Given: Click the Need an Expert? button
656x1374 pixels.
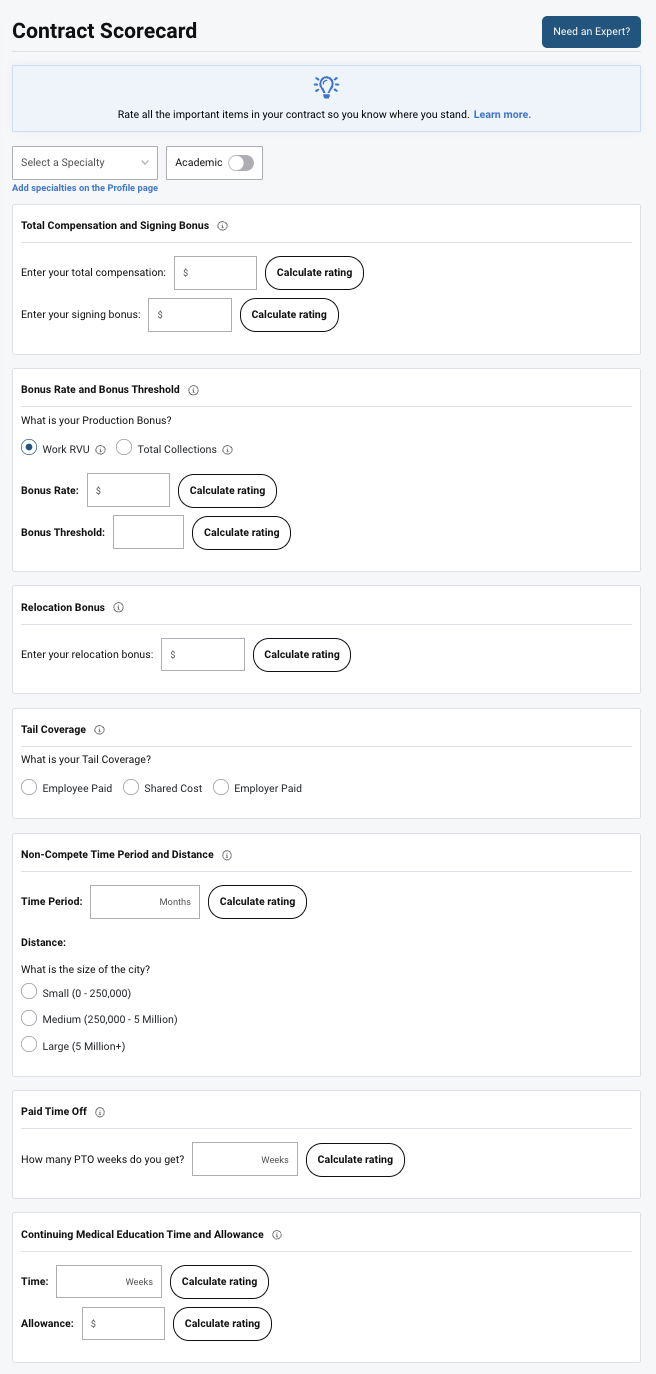Looking at the screenshot, I should pos(591,32).
